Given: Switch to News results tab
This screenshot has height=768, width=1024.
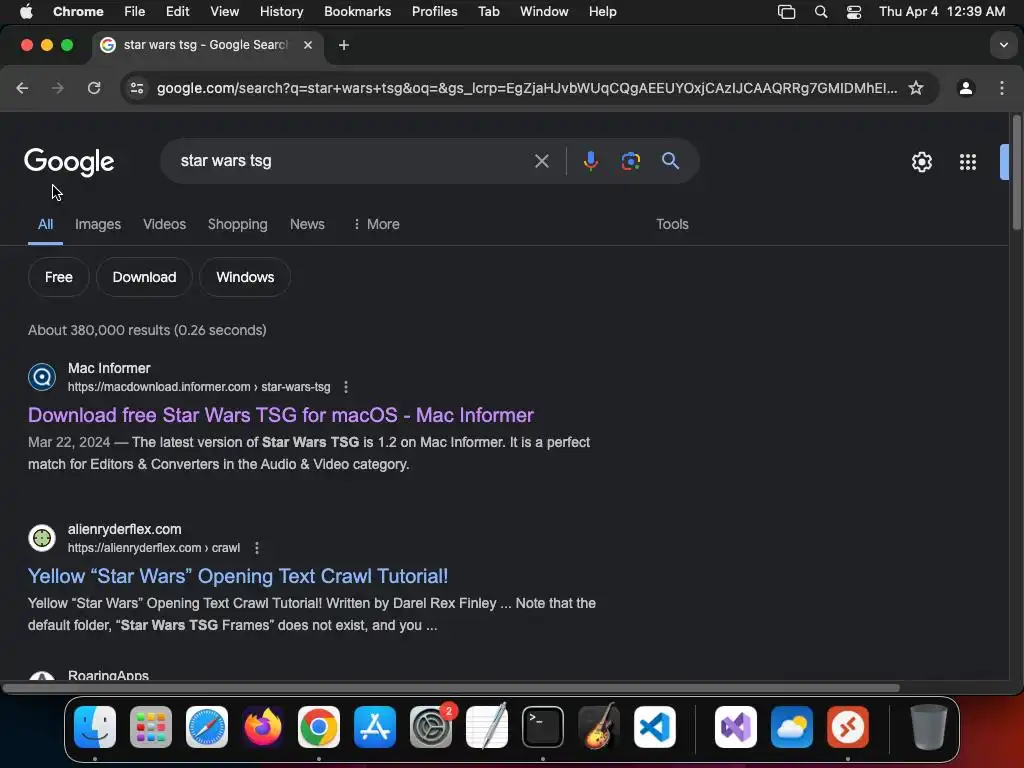Looking at the screenshot, I should tap(307, 225).
